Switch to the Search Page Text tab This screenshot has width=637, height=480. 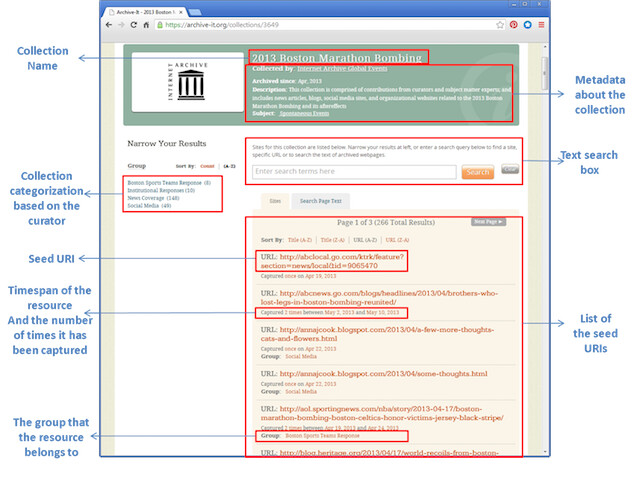tap(321, 201)
